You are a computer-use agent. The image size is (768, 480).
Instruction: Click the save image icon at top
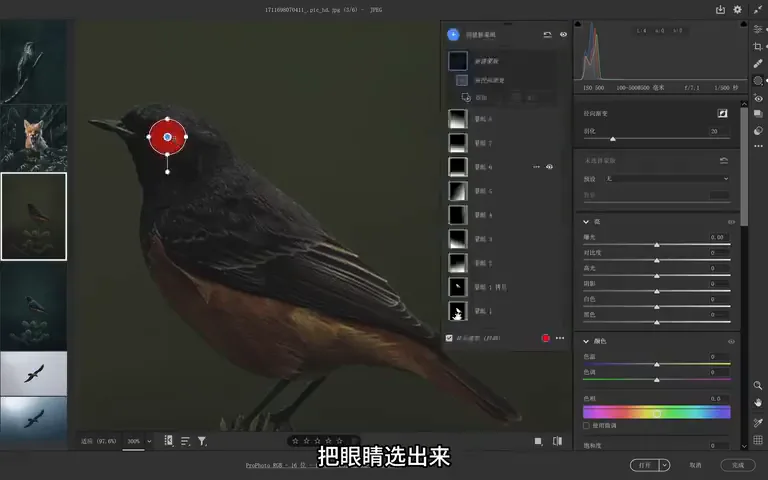pyautogui.click(x=720, y=9)
